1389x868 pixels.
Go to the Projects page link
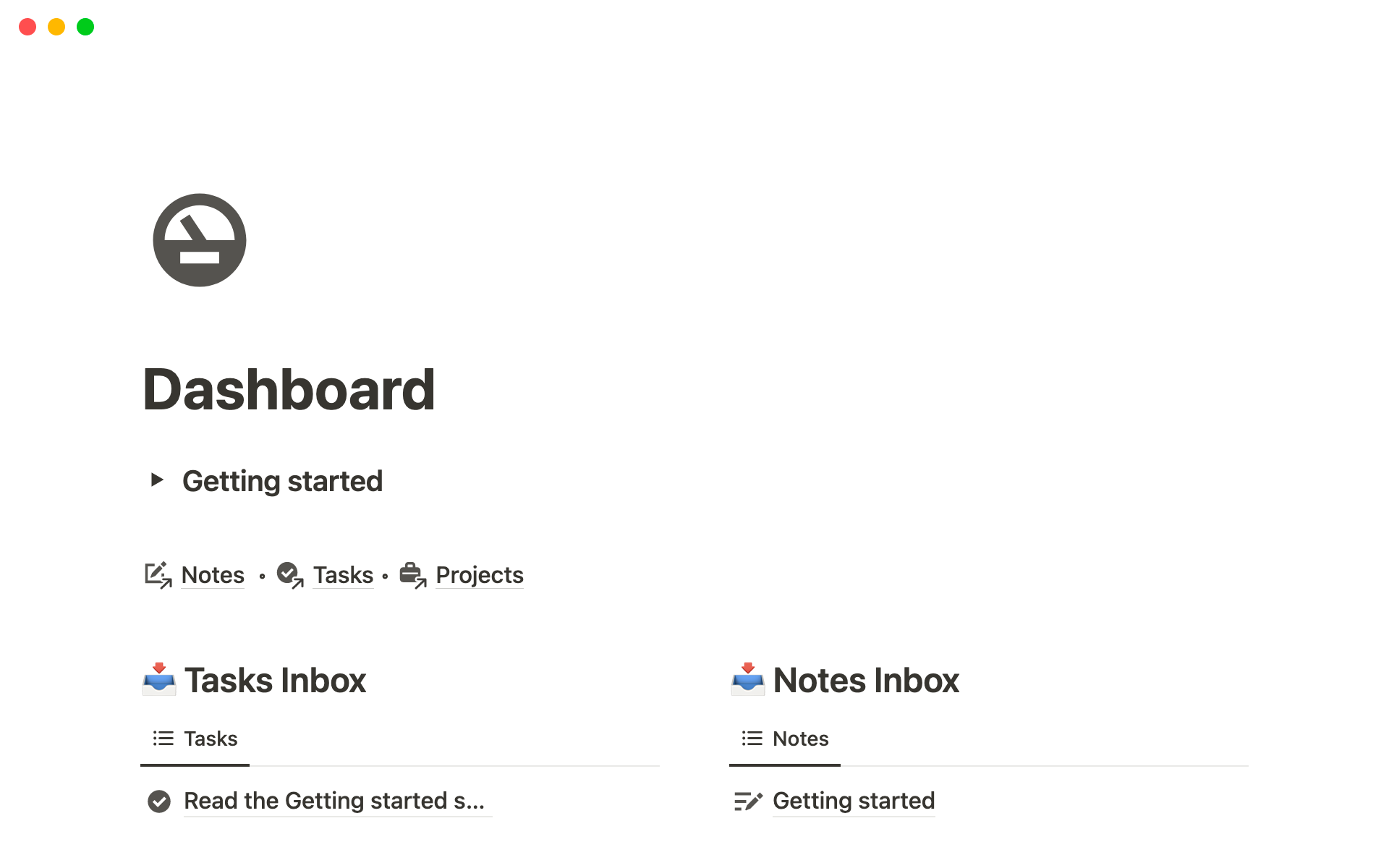pyautogui.click(x=479, y=575)
